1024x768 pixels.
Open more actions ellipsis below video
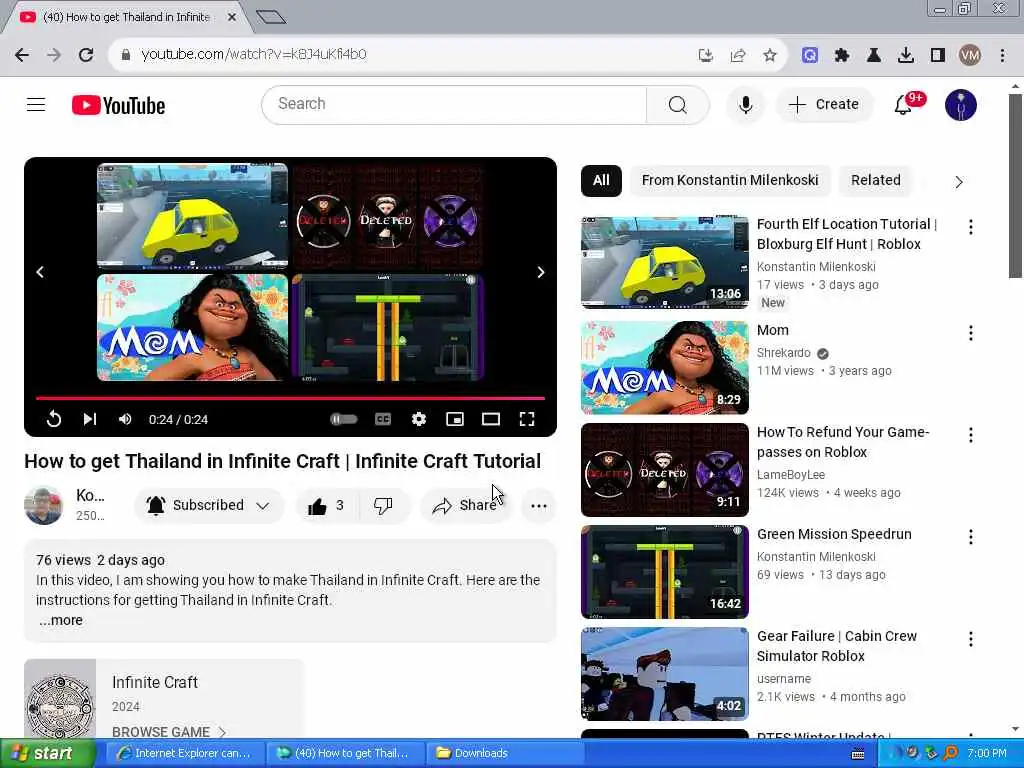pos(539,505)
